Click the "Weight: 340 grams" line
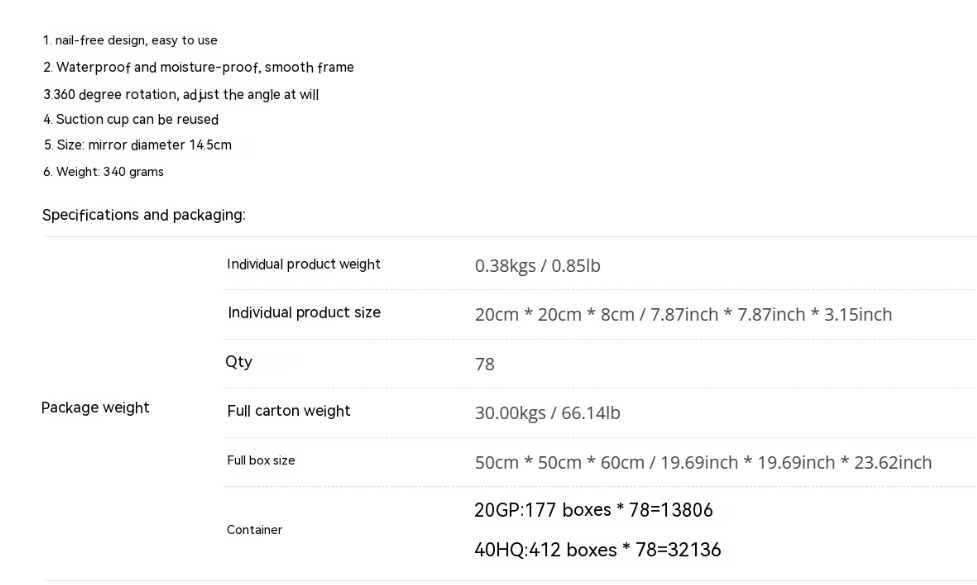 [103, 172]
